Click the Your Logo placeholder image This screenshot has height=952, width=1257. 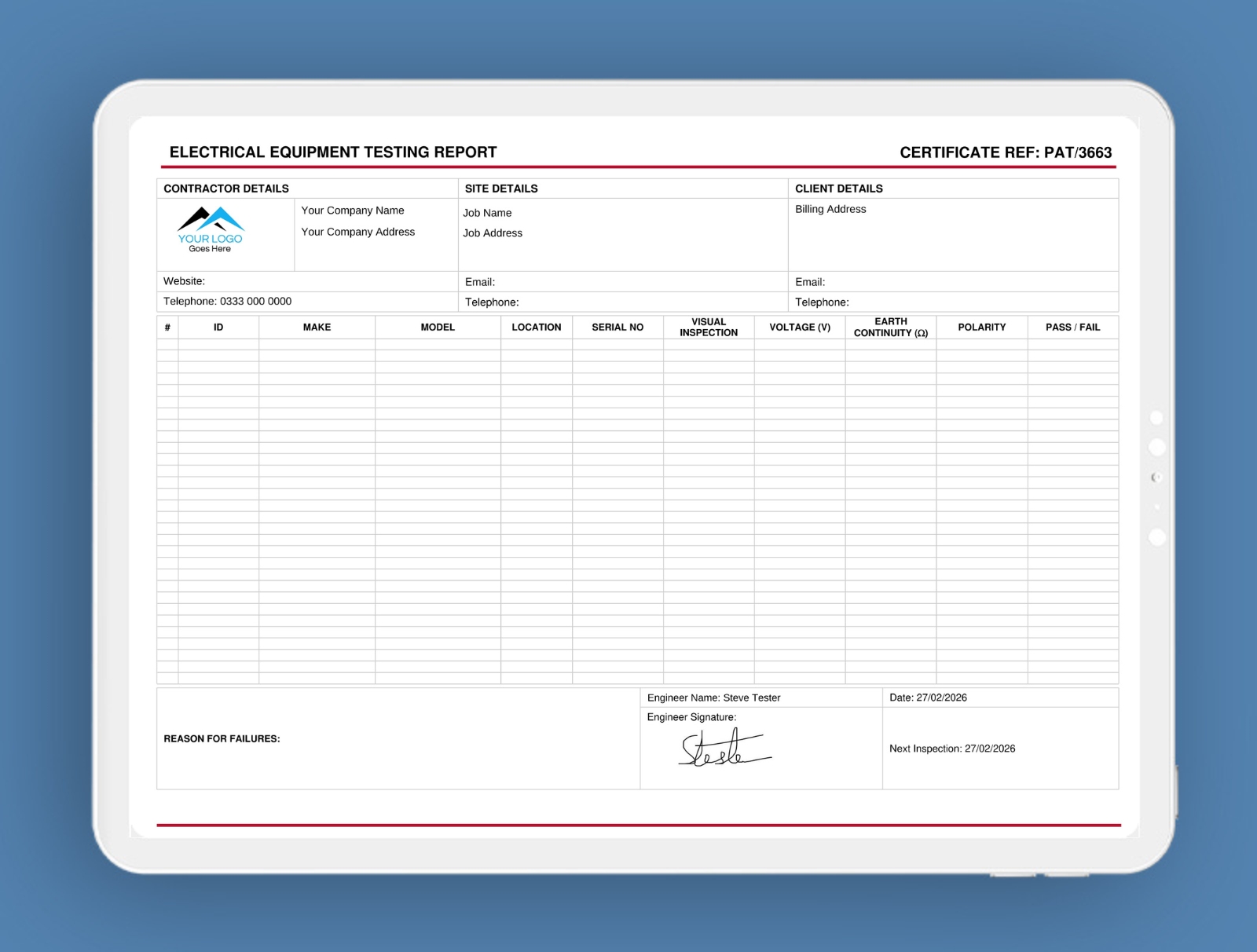[x=211, y=230]
